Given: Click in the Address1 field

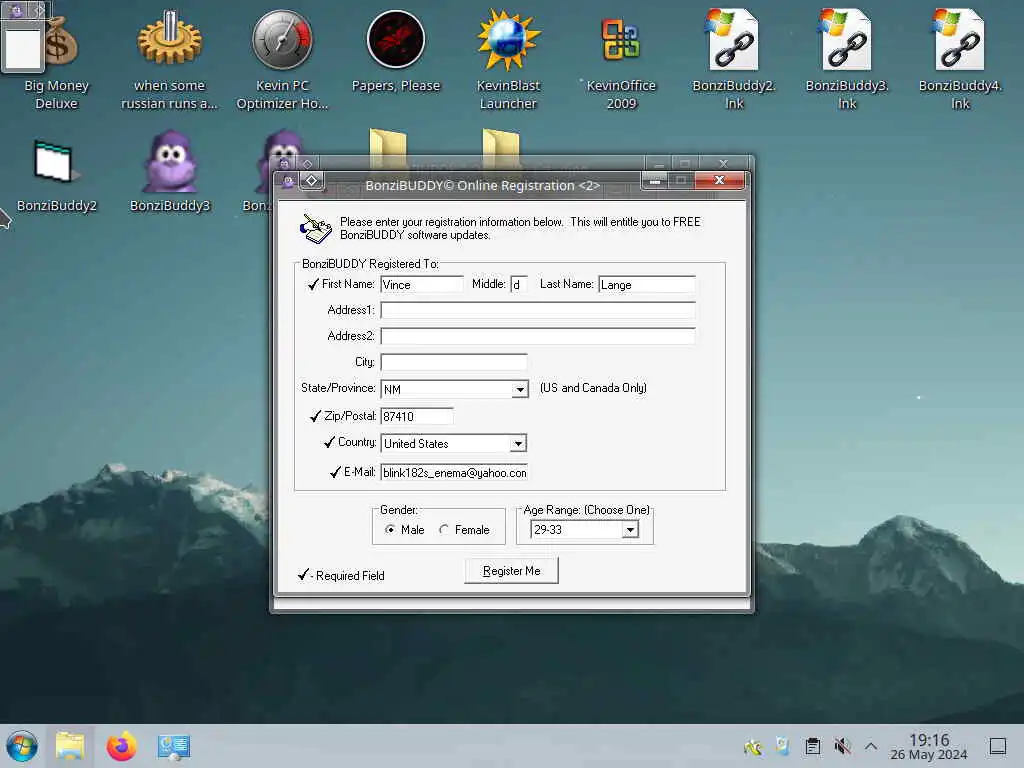Looking at the screenshot, I should [x=538, y=310].
